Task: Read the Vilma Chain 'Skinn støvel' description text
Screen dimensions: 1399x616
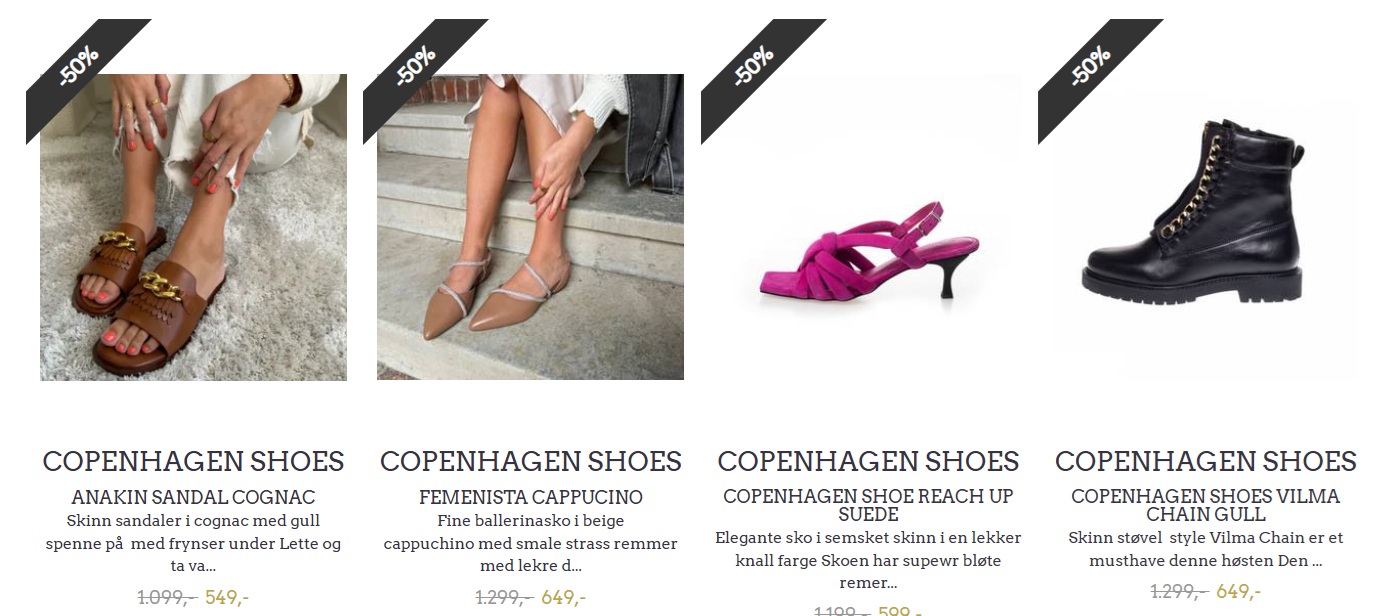Action: (1205, 549)
